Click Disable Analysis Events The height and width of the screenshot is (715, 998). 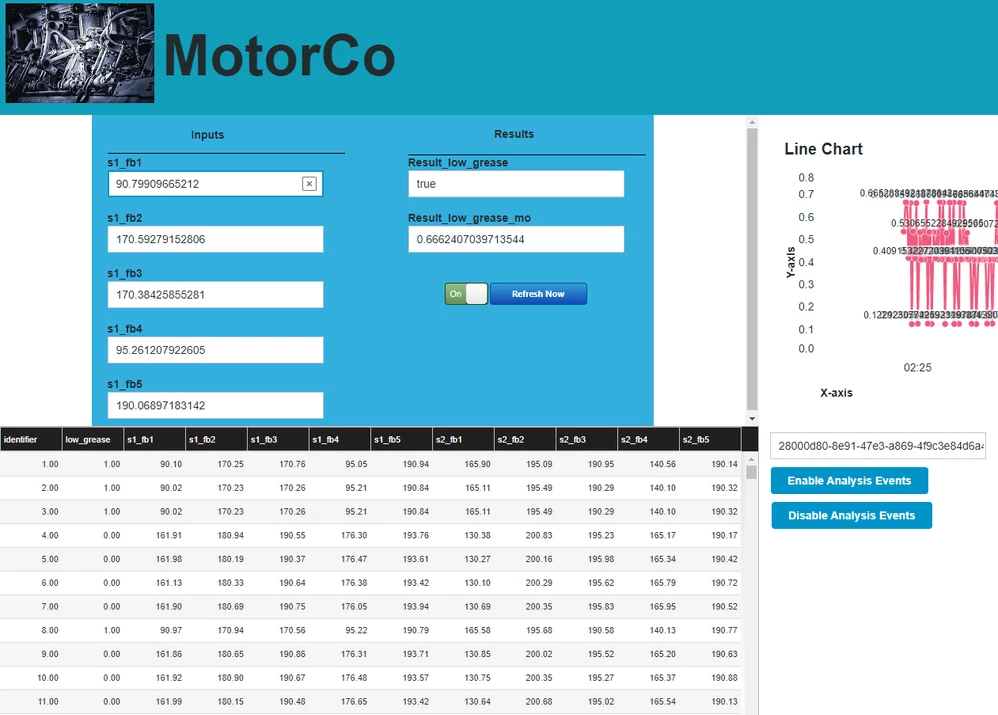(x=852, y=516)
